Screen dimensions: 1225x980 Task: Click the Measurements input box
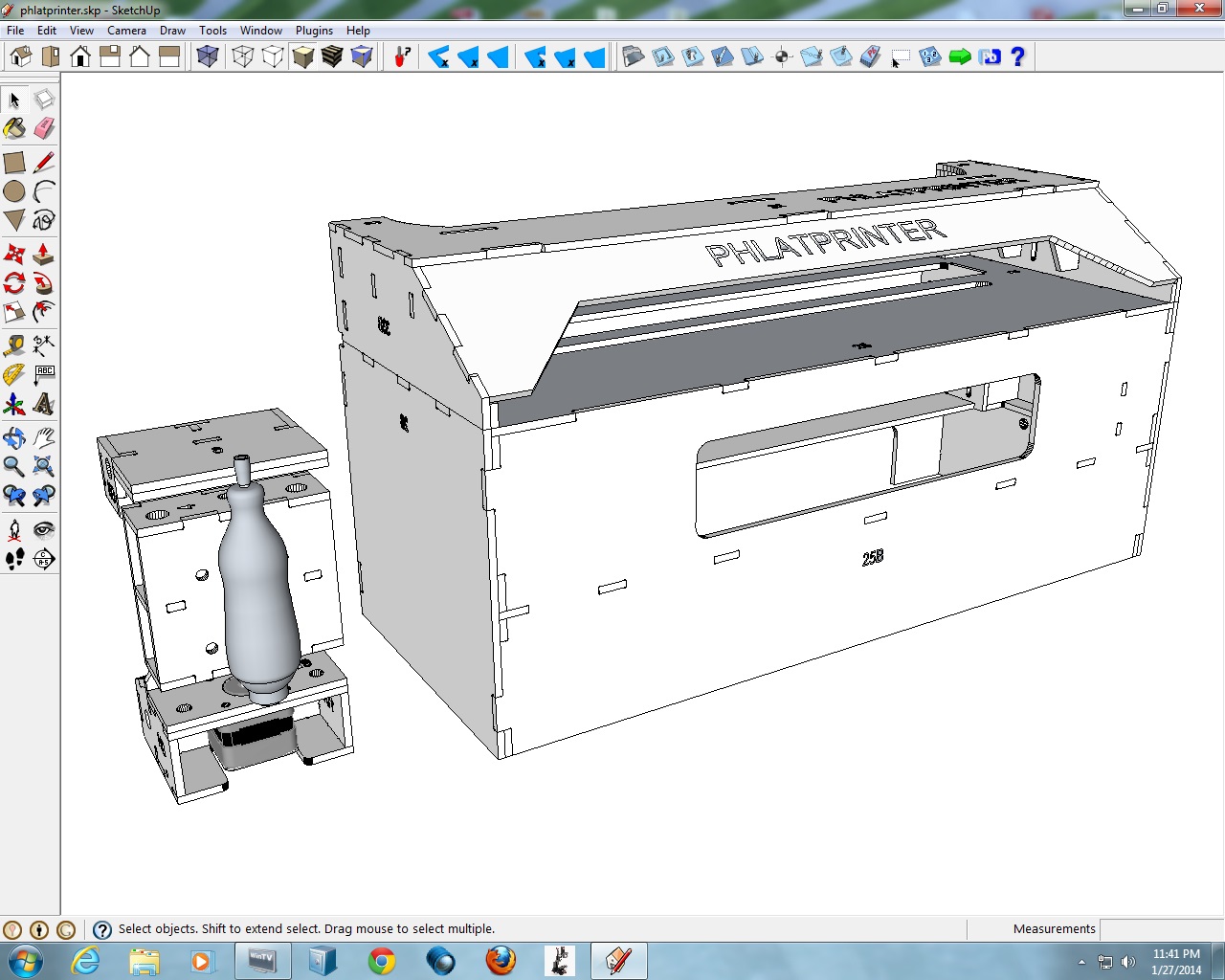coord(1161,929)
